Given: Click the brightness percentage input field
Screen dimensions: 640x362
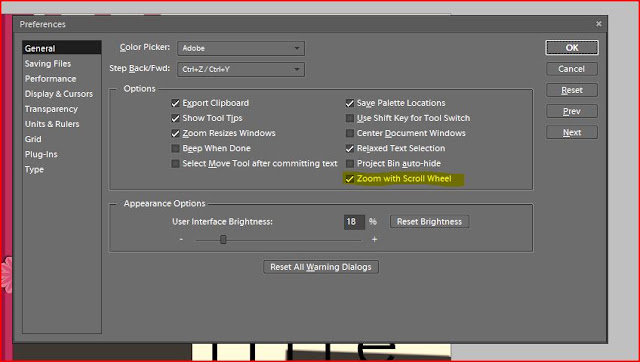Looking at the screenshot, I should [354, 222].
